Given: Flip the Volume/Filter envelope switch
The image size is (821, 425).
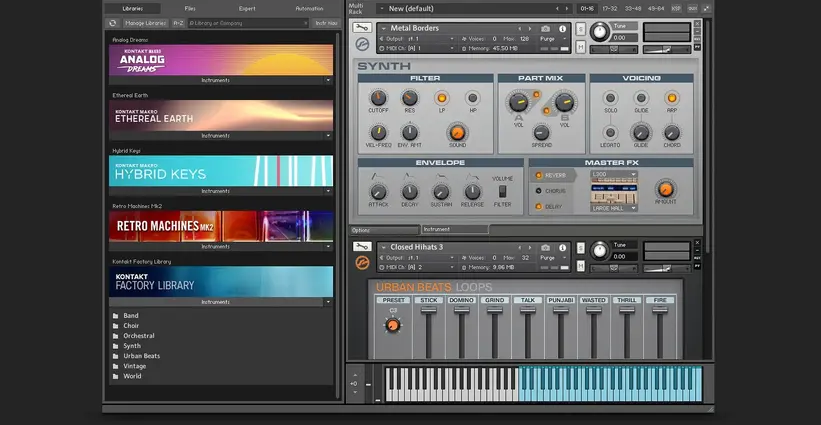Looking at the screenshot, I should tap(502, 191).
